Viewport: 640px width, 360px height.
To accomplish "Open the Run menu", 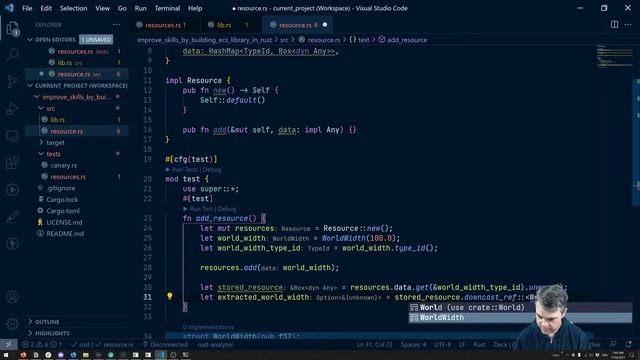I will pyautogui.click(x=140, y=8).
